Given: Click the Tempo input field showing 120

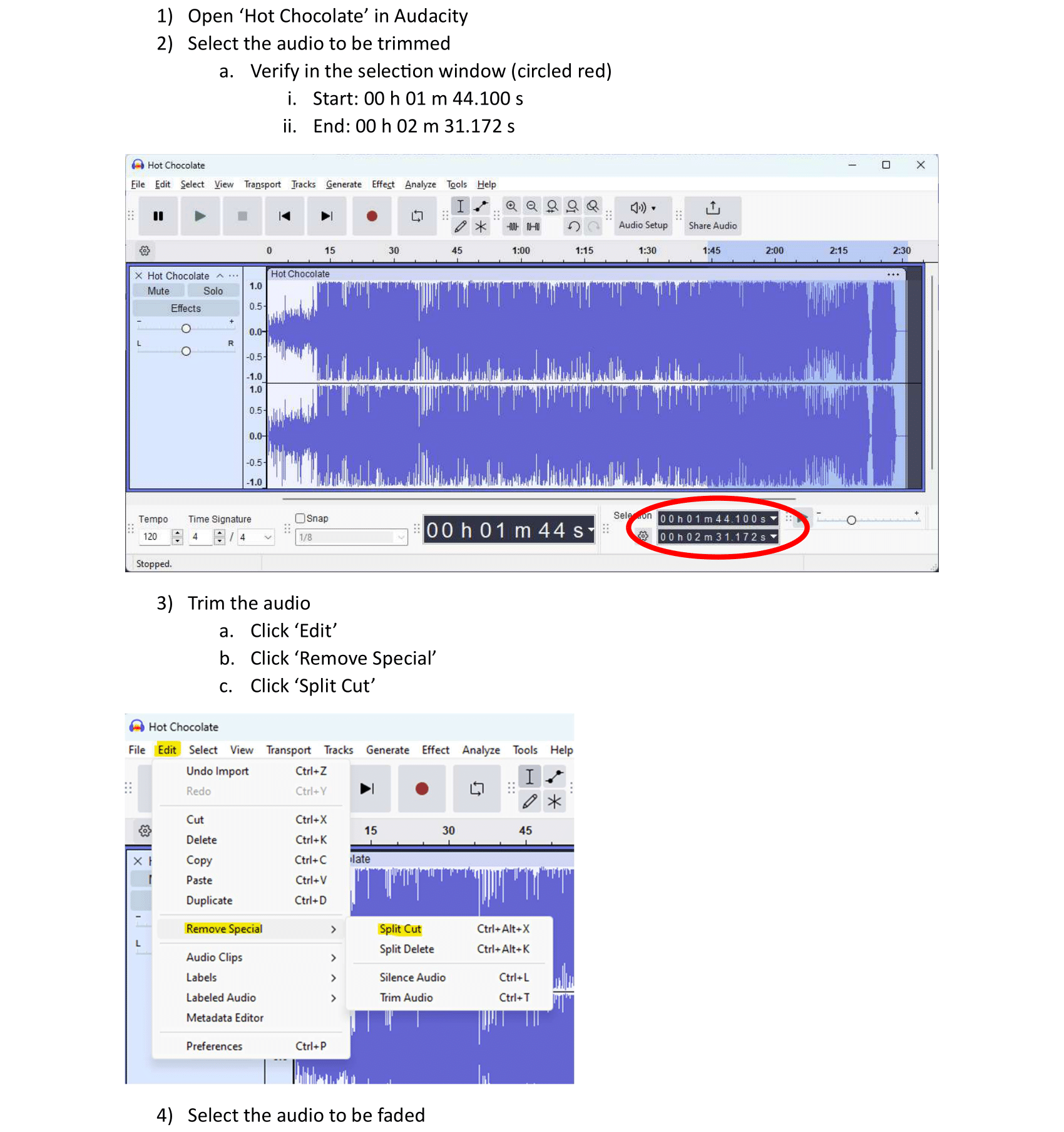Looking at the screenshot, I should (155, 537).
